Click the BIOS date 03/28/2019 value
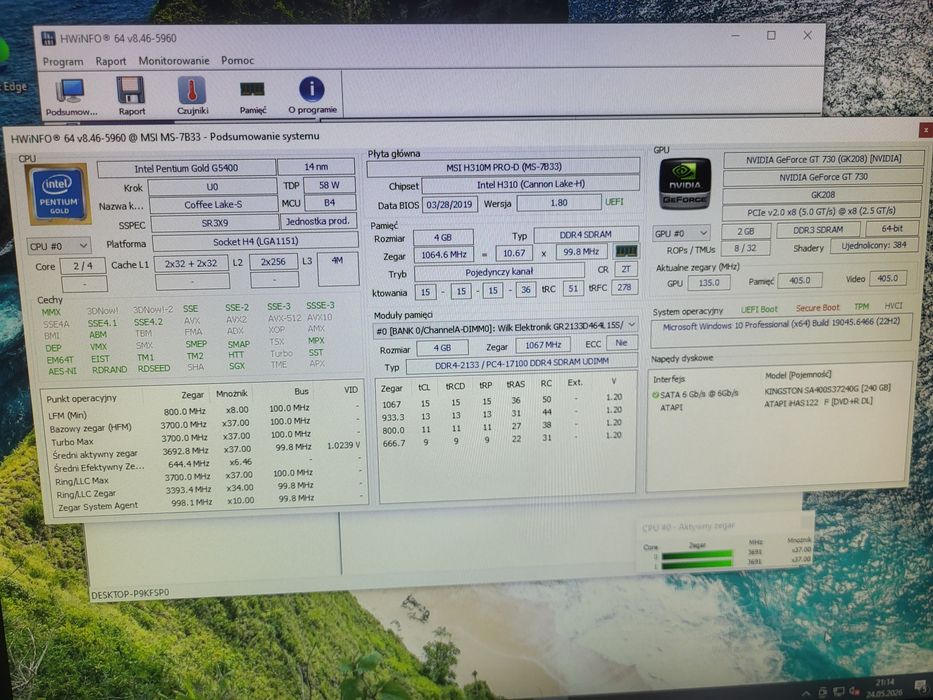 click(x=449, y=205)
